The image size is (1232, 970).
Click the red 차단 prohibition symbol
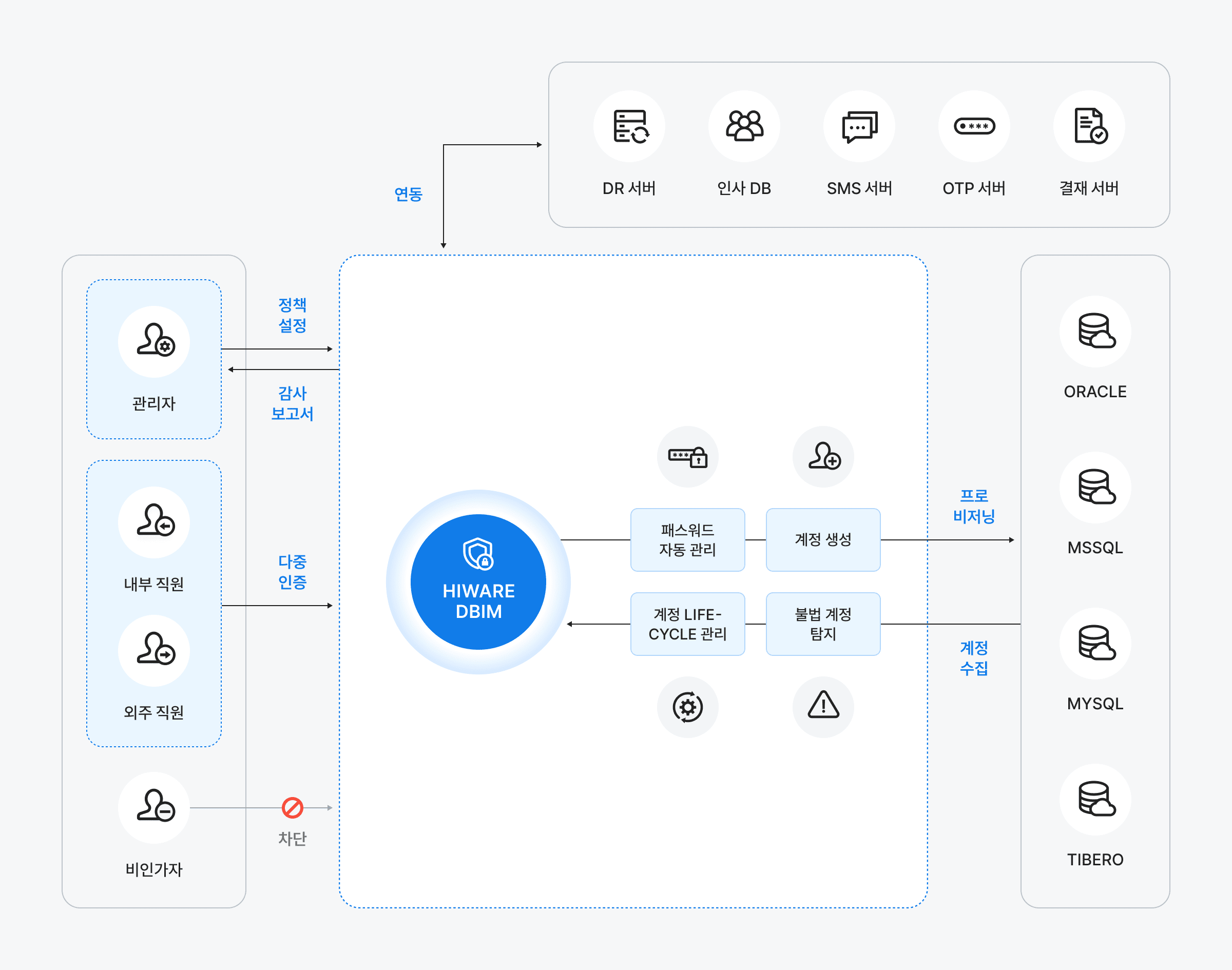tap(293, 808)
